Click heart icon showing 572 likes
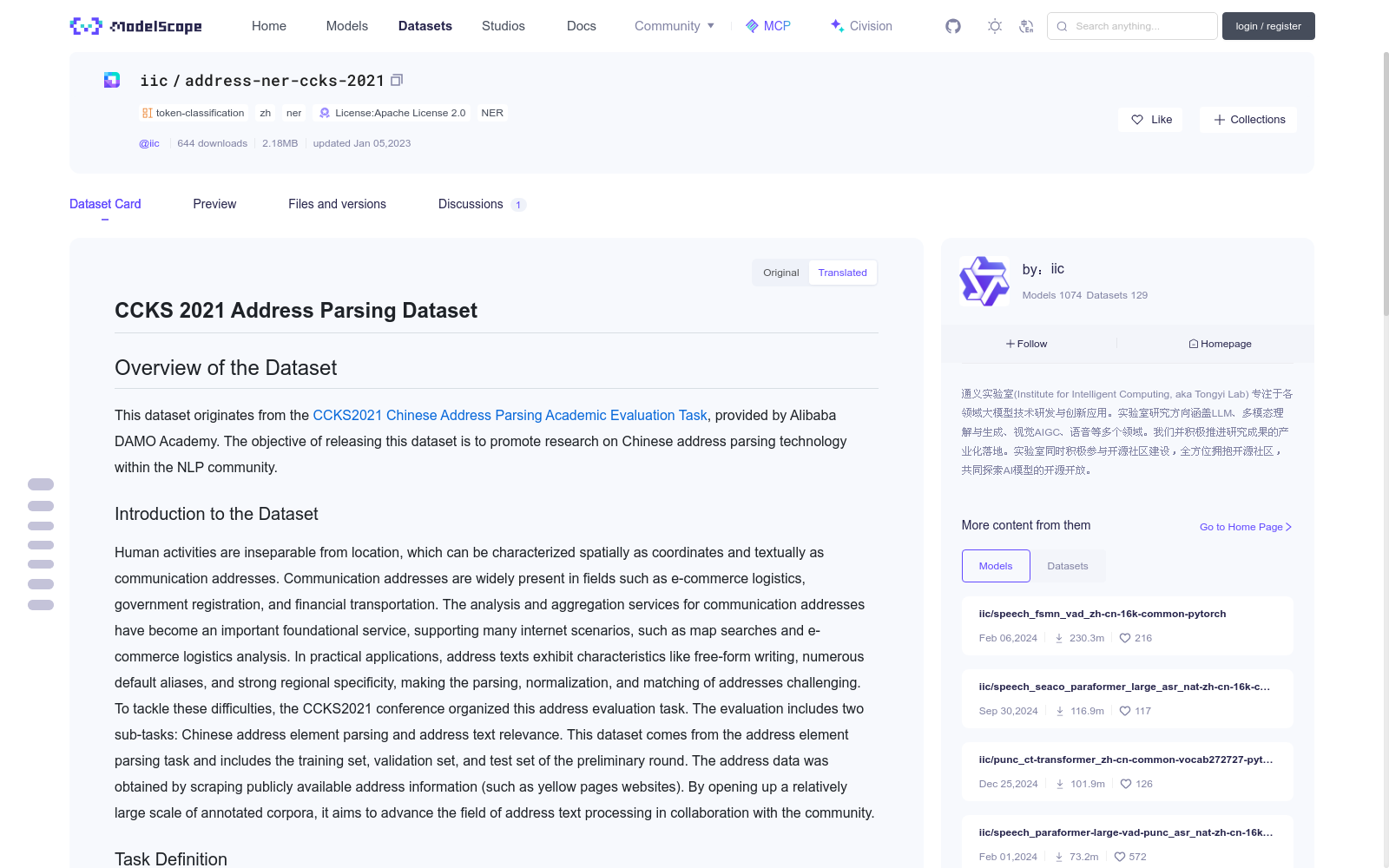The width and height of the screenshot is (1389, 868). (x=1120, y=857)
